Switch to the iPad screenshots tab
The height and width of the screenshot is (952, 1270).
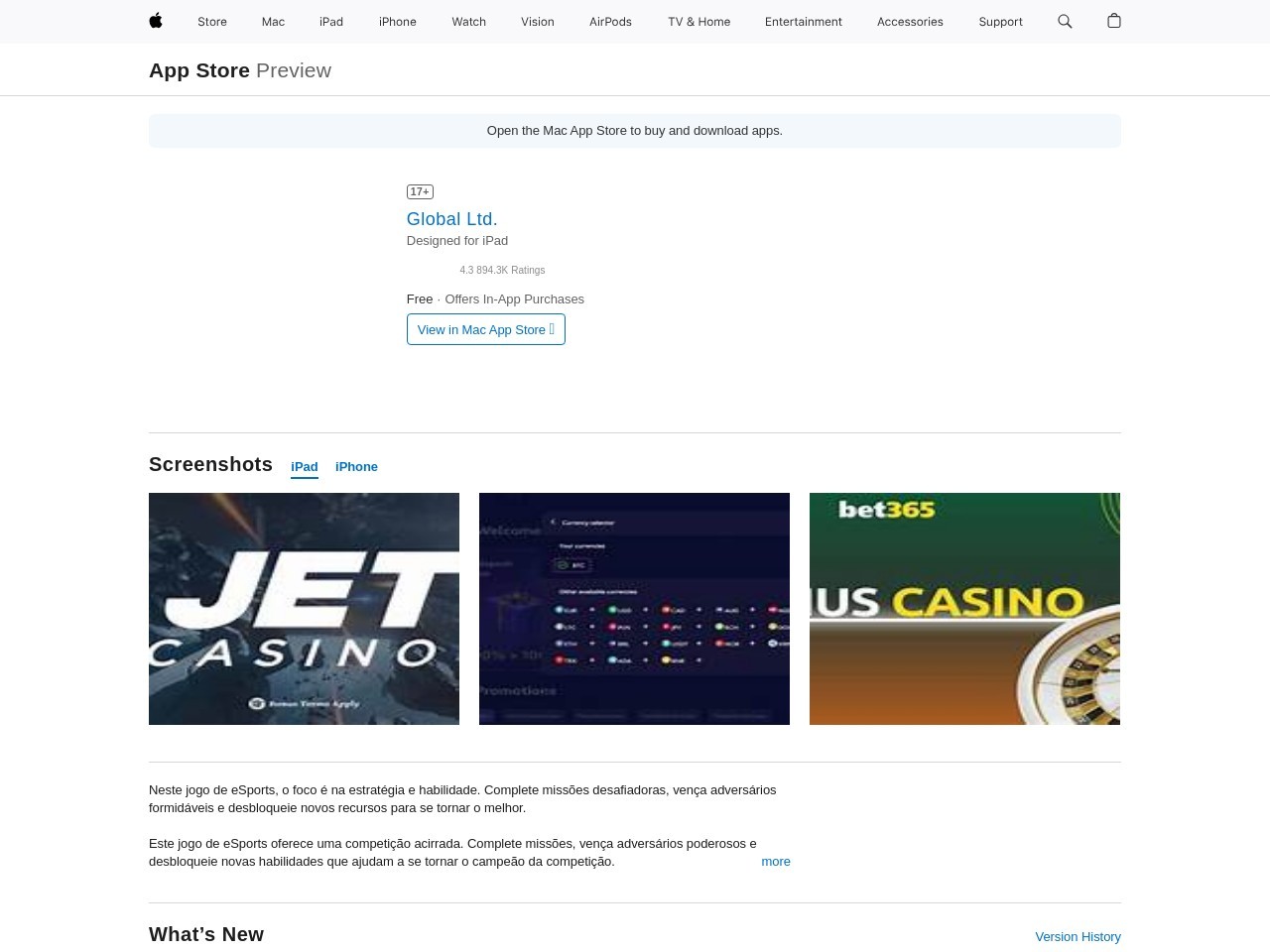tap(305, 467)
